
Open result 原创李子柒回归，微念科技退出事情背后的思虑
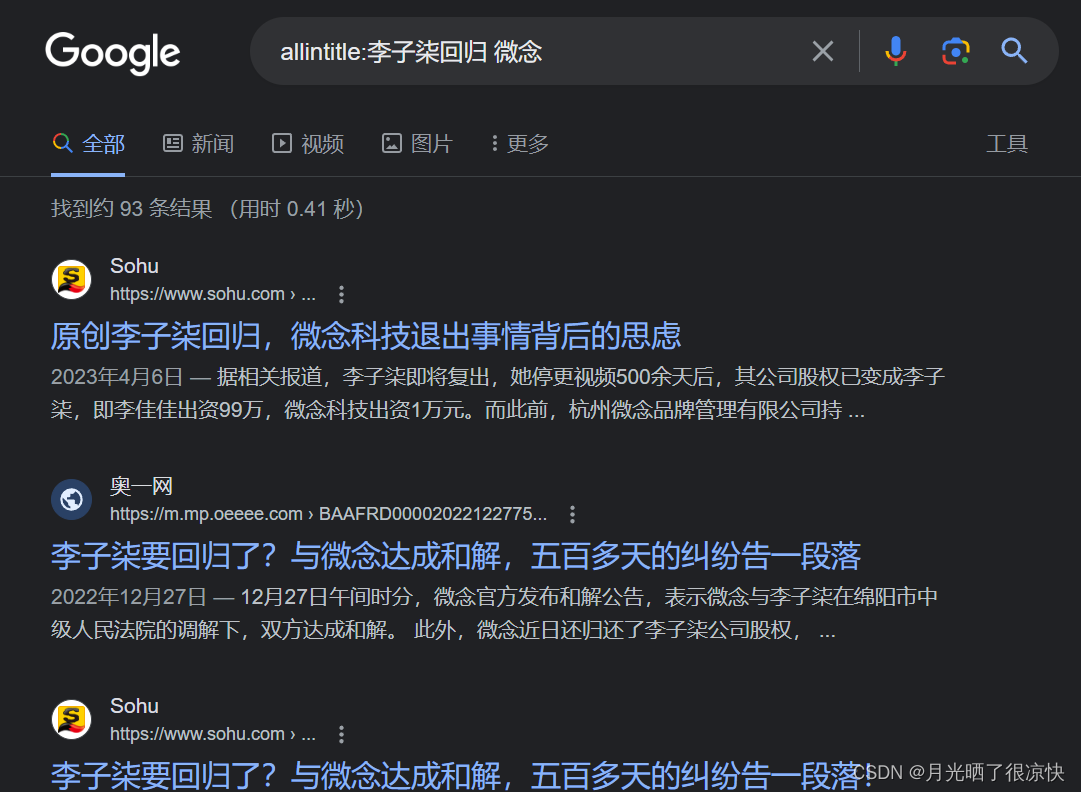[366, 336]
